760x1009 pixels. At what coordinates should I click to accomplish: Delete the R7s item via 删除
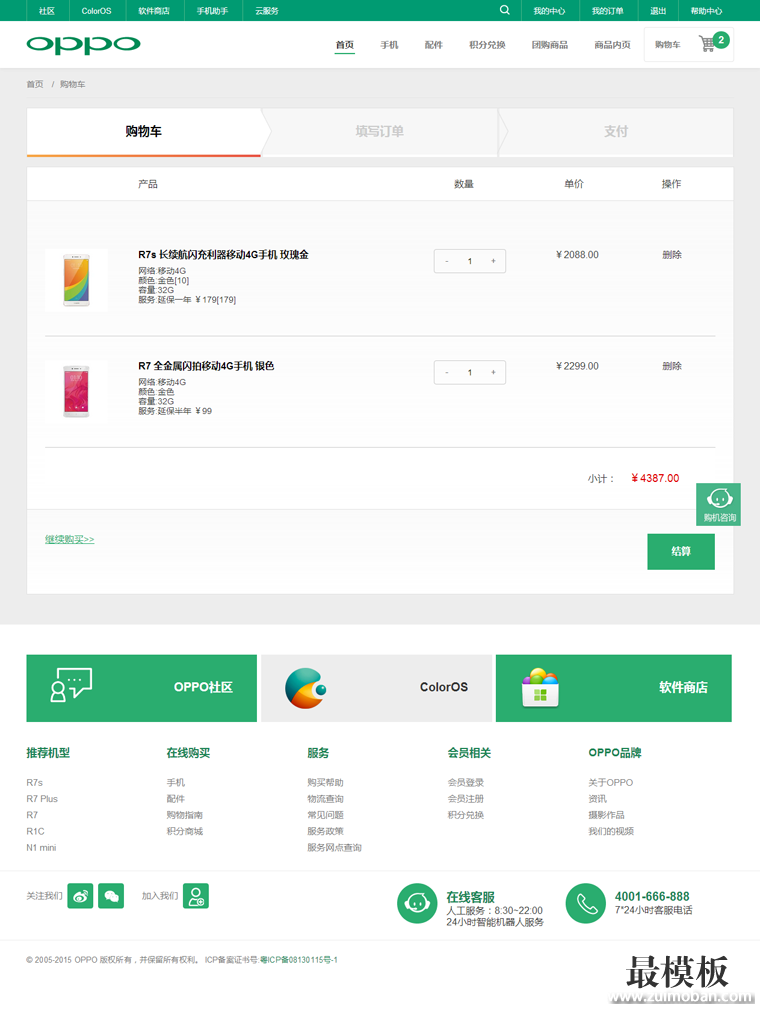pyautogui.click(x=672, y=255)
